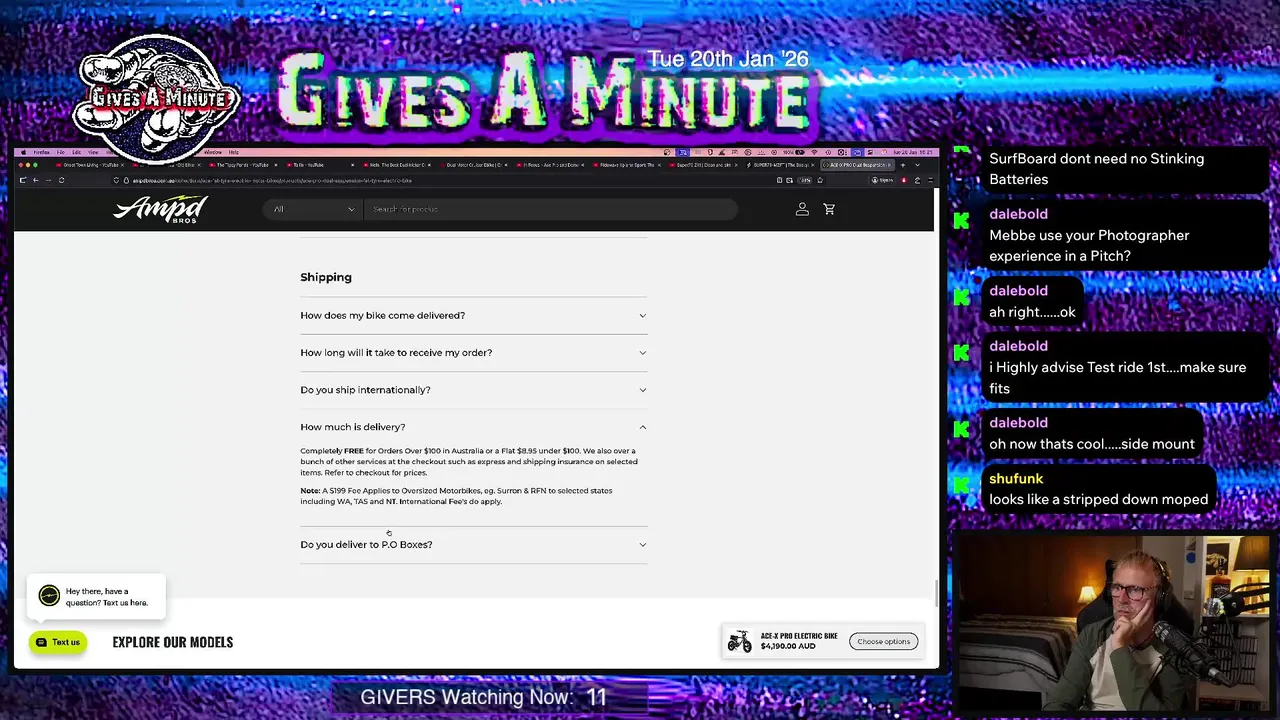This screenshot has width=1280, height=720.
Task: Click up-chevron beside How much is delivery
Action: pos(643,427)
